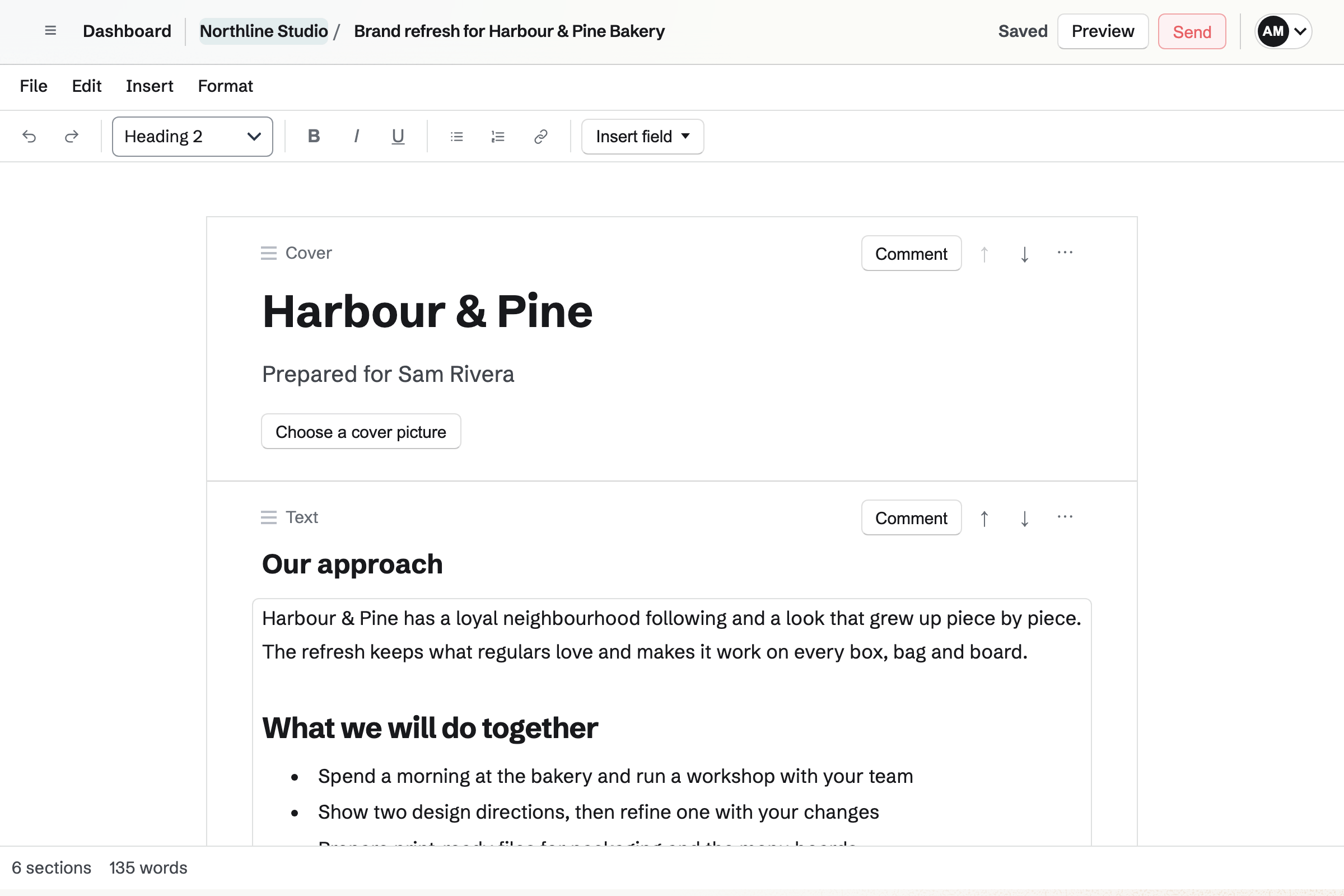Expand the Insert field dropdown
The width and height of the screenshot is (1344, 896).
643,137
